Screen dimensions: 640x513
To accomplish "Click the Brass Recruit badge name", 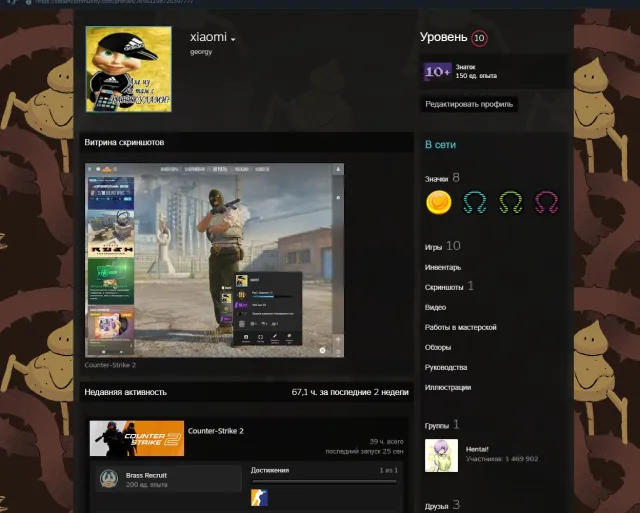I will (146, 475).
